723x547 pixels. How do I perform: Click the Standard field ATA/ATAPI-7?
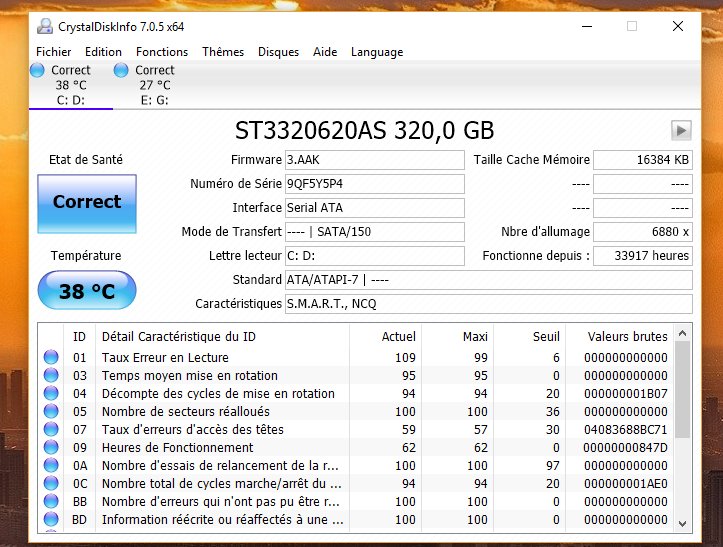pos(489,279)
